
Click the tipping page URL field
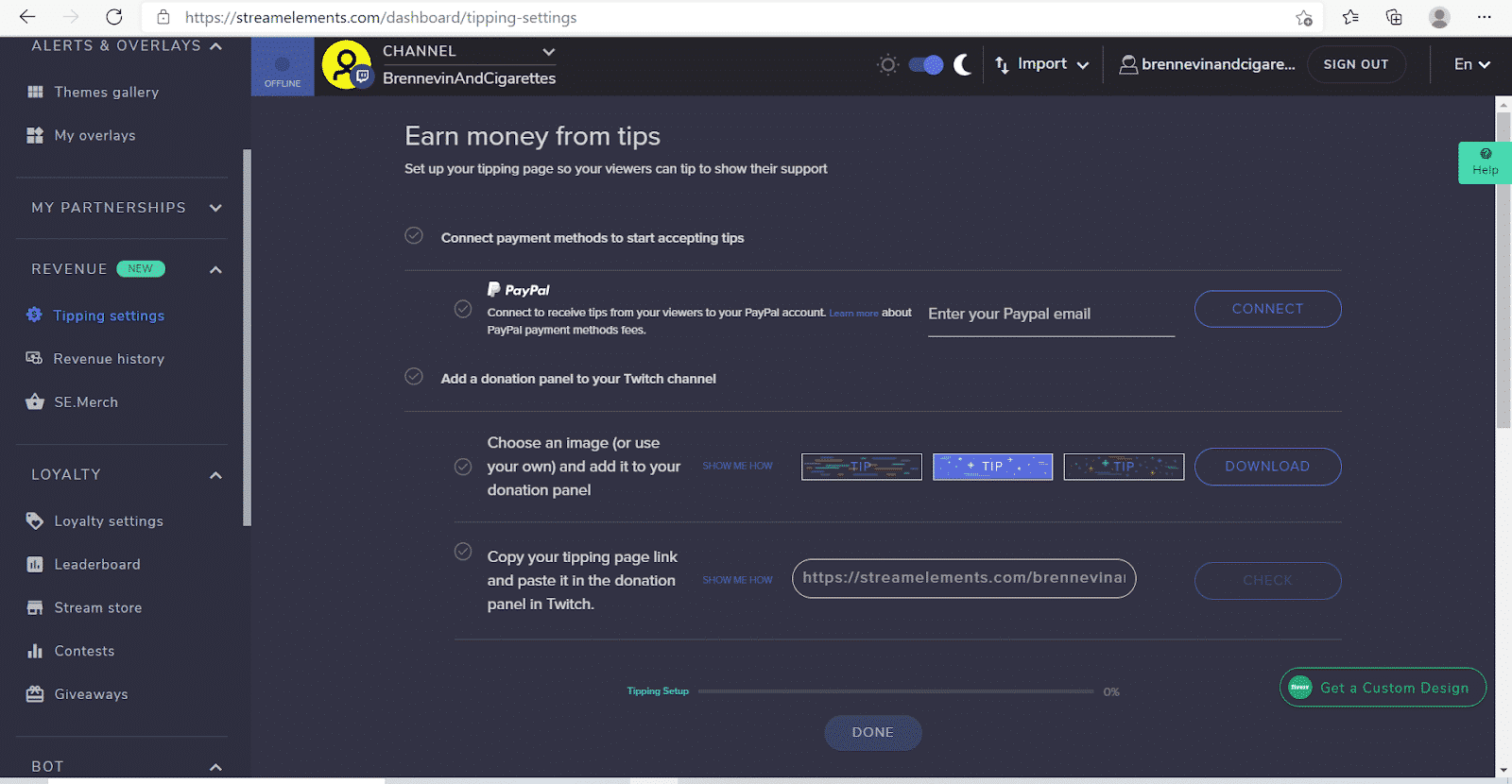(964, 578)
